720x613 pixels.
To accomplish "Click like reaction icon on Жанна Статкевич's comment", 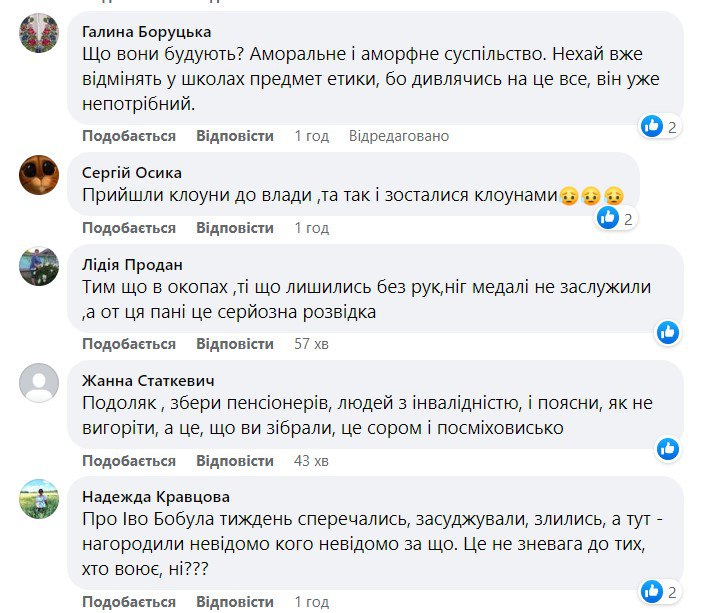I will click(667, 448).
